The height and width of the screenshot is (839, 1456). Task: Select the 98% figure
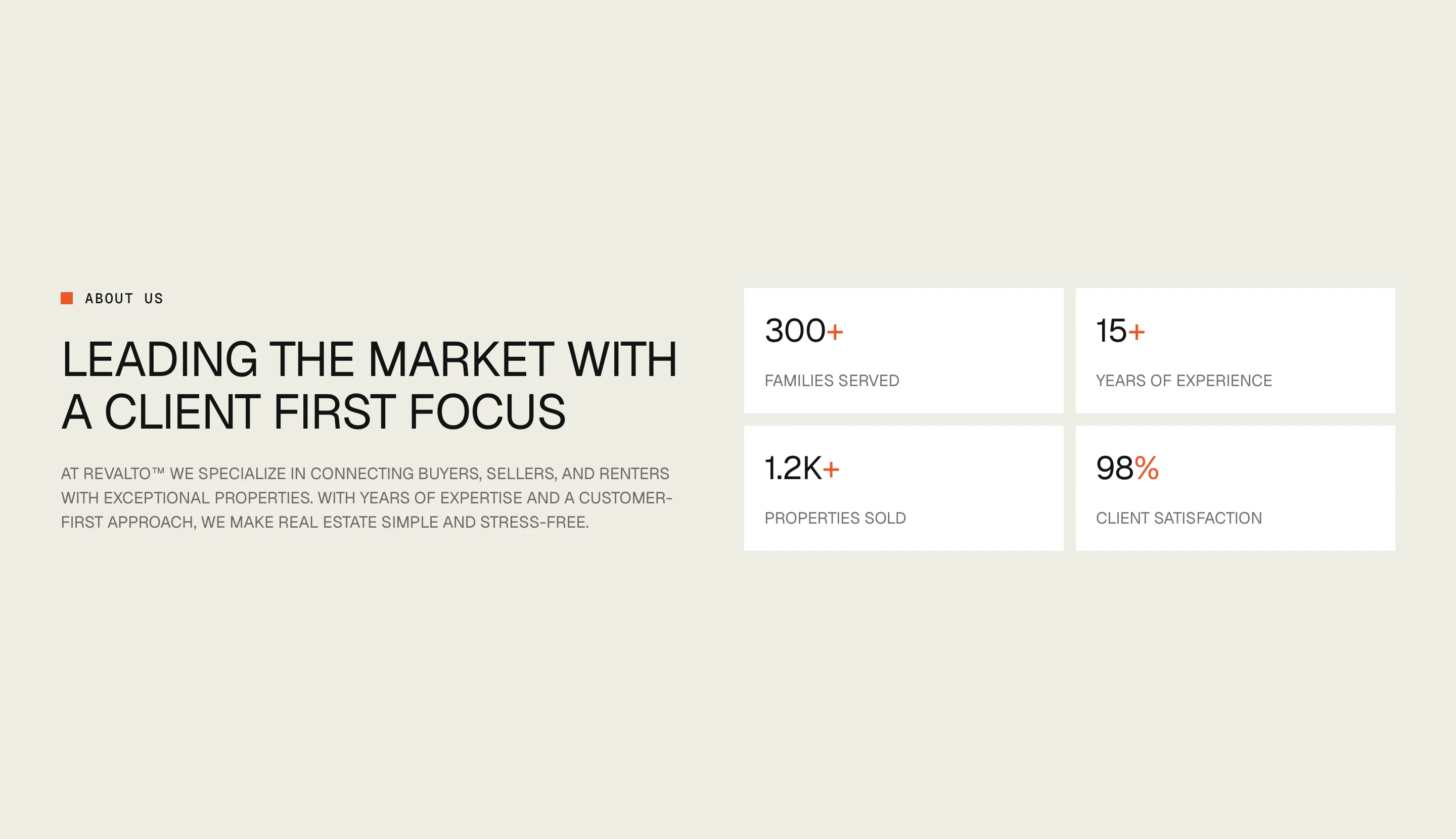tap(1127, 468)
